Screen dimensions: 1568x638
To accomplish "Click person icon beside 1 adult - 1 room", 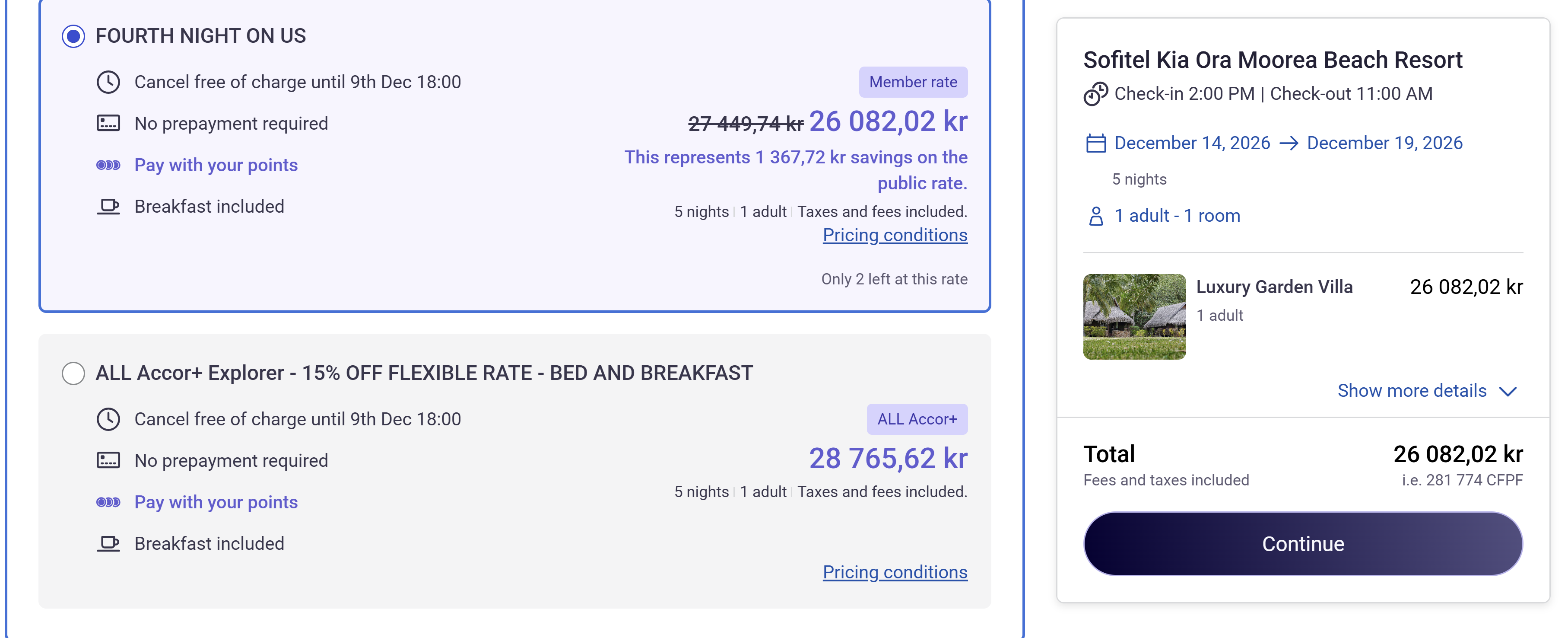I will [1095, 216].
